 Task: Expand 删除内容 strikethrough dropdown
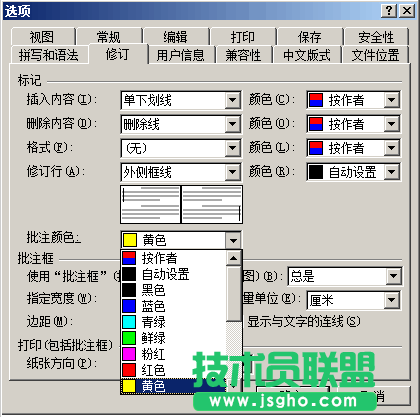coord(232,124)
